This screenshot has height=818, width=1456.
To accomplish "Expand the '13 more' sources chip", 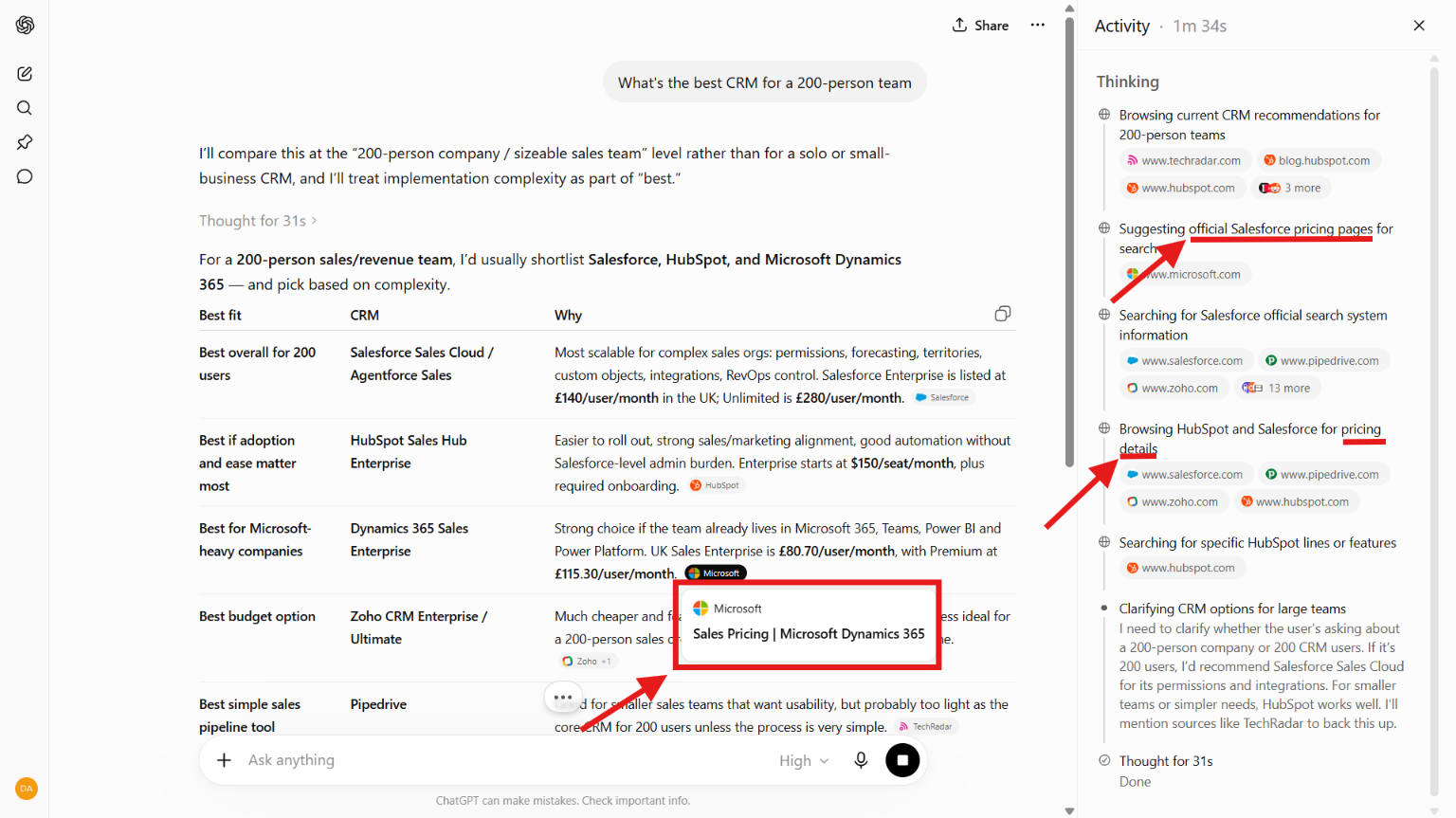I will (1277, 389).
